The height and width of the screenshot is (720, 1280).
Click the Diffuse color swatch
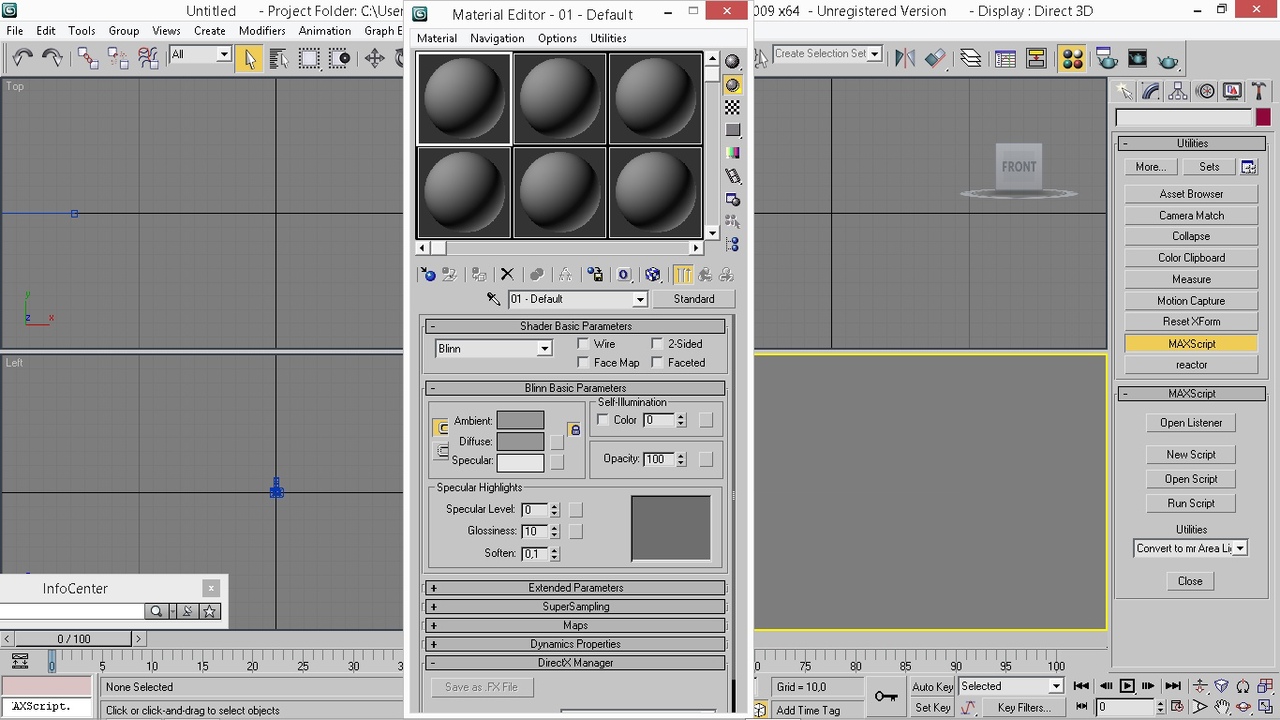click(520, 441)
